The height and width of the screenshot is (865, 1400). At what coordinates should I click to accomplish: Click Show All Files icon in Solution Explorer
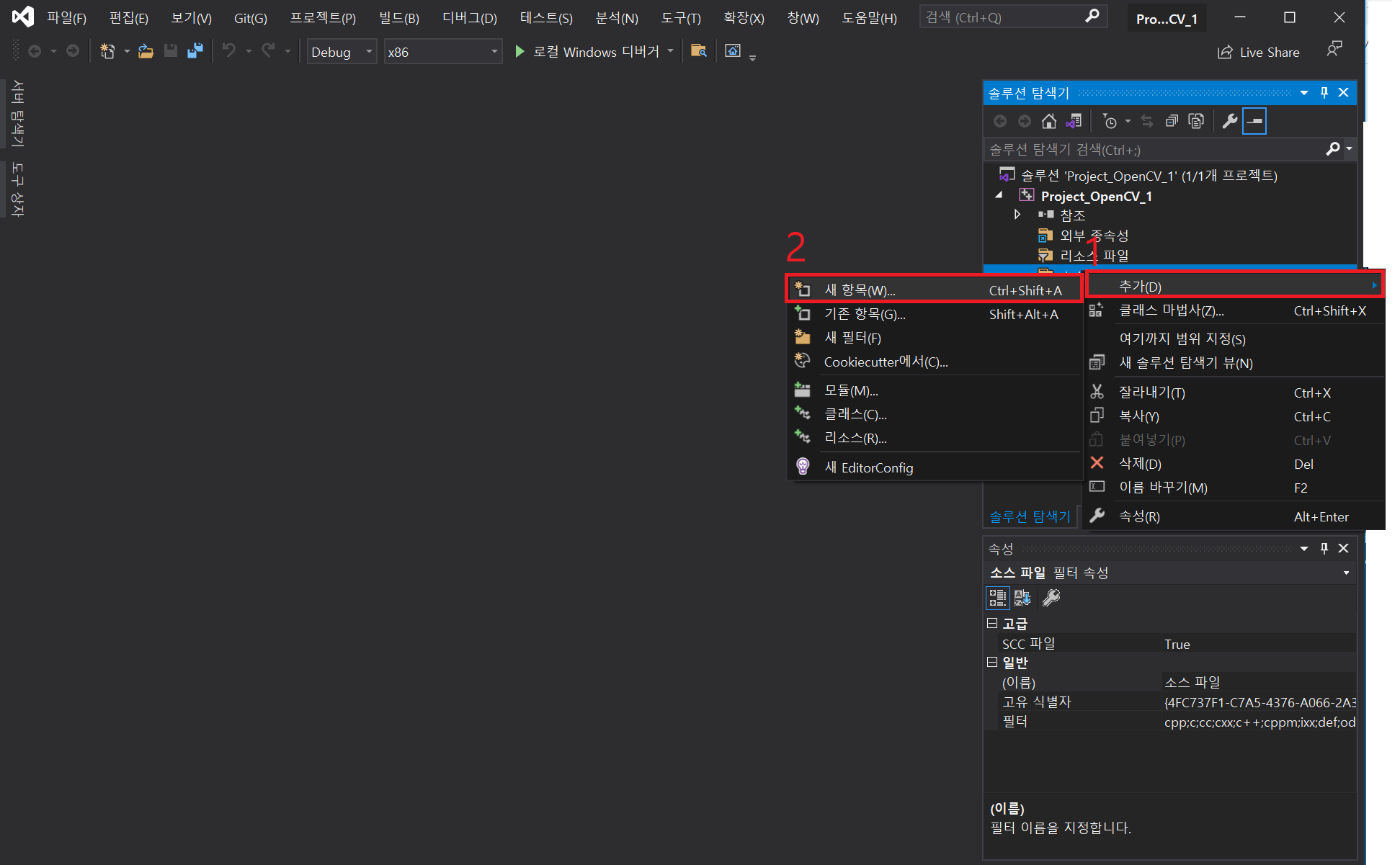pos(1196,121)
